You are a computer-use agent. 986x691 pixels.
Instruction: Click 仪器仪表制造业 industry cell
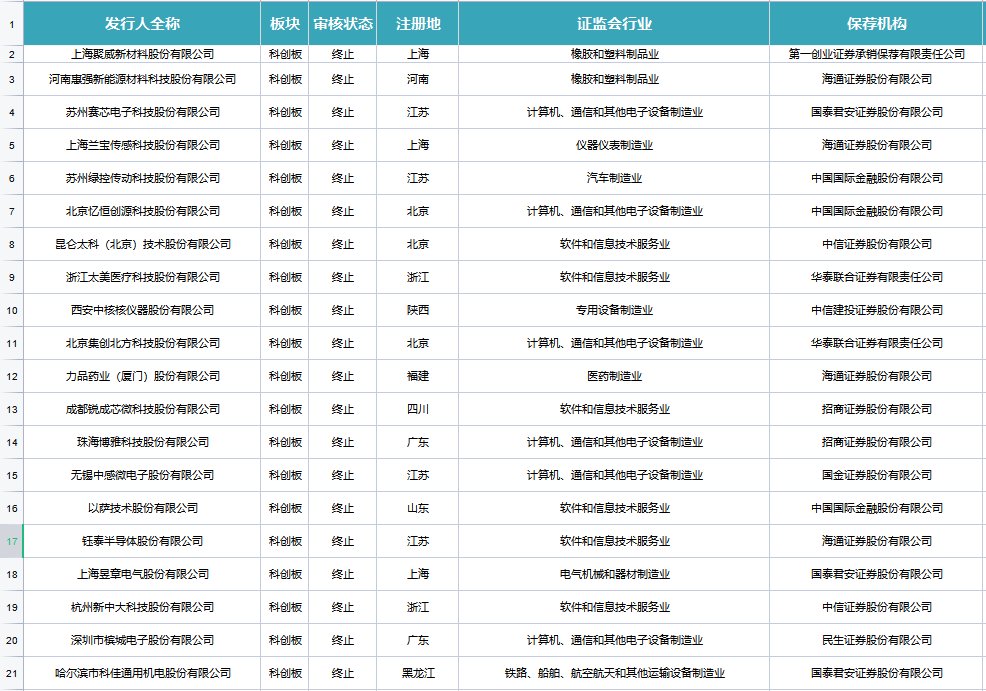(x=614, y=145)
